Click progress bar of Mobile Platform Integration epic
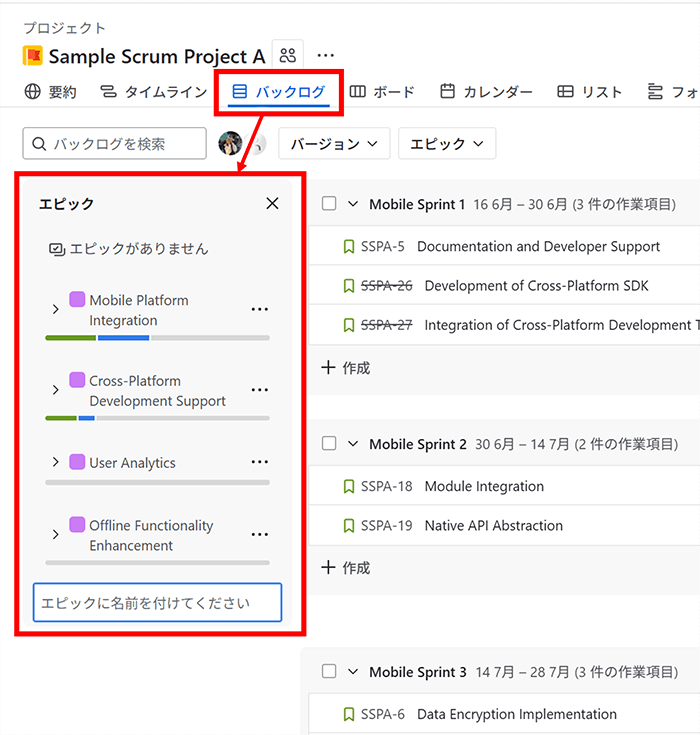Screen dimensions: 700x735 (158, 338)
